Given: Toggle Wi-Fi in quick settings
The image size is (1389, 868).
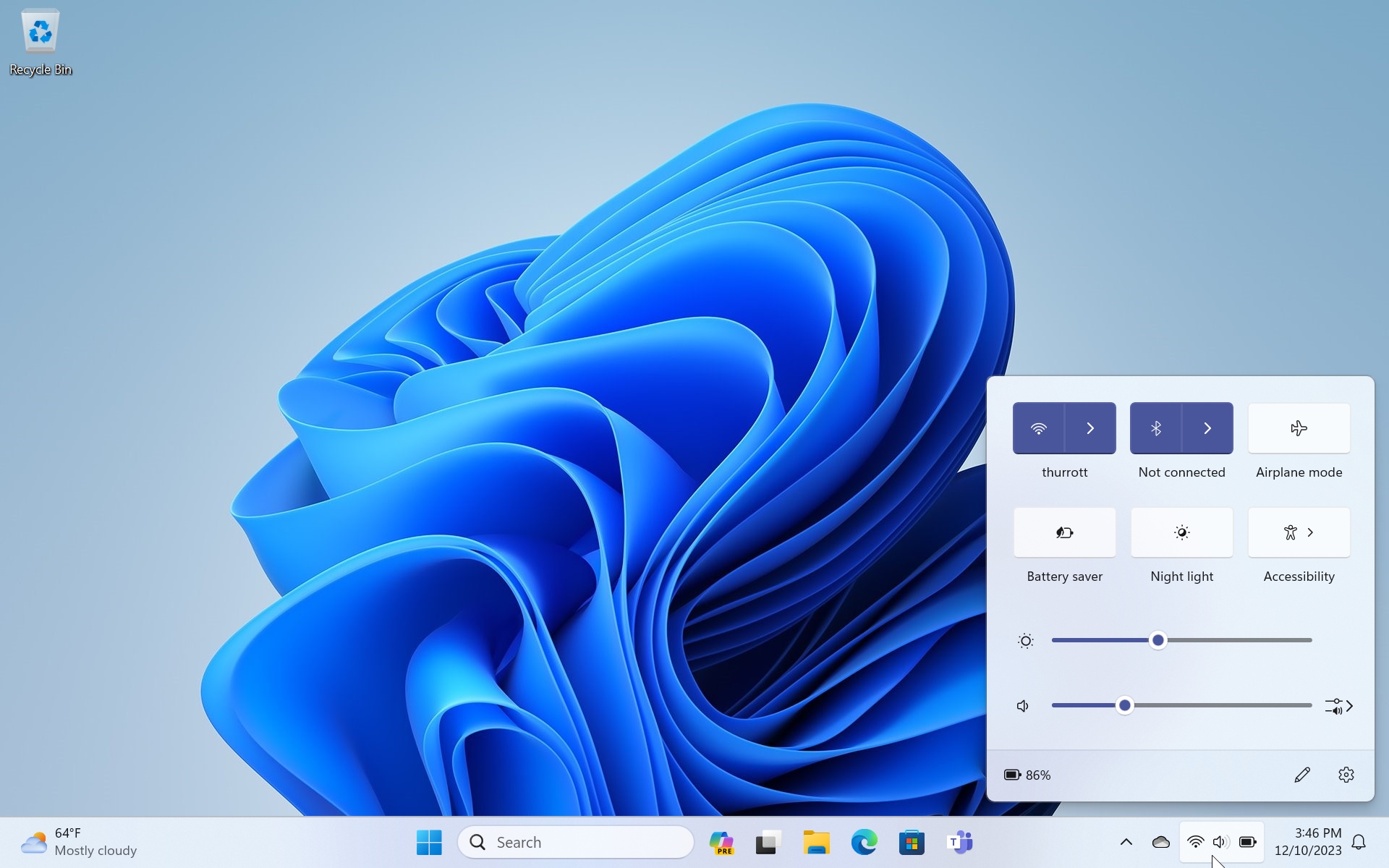Looking at the screenshot, I should point(1038,428).
